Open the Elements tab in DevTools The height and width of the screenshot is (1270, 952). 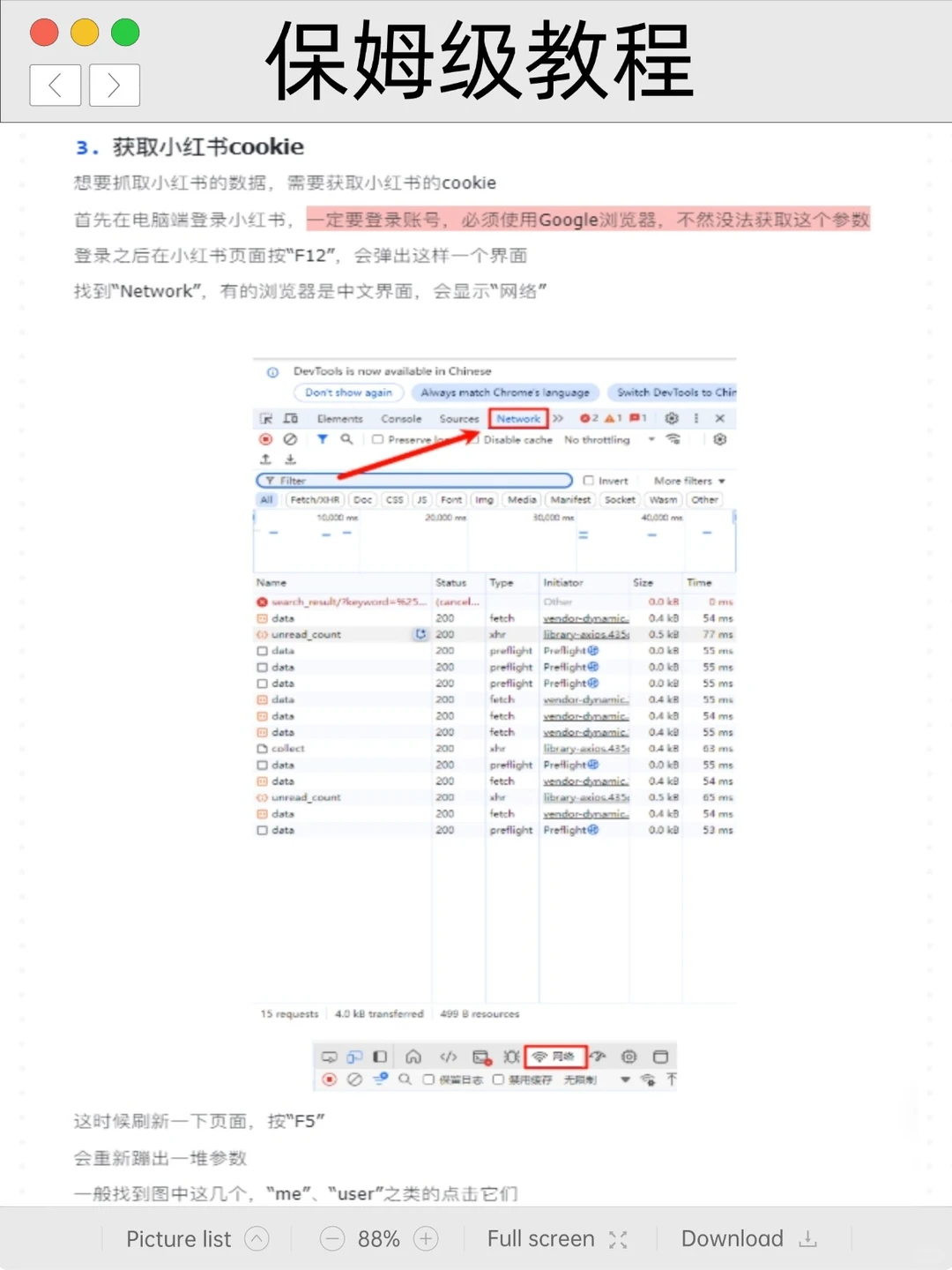pos(340,419)
